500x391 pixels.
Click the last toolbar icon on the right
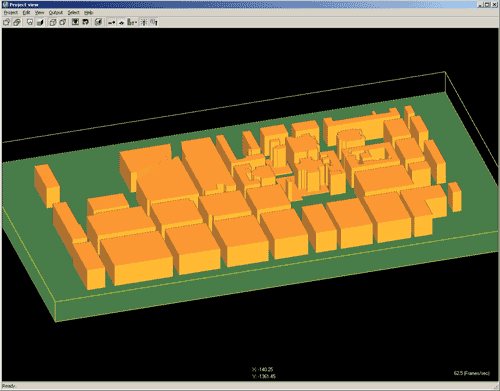154,22
